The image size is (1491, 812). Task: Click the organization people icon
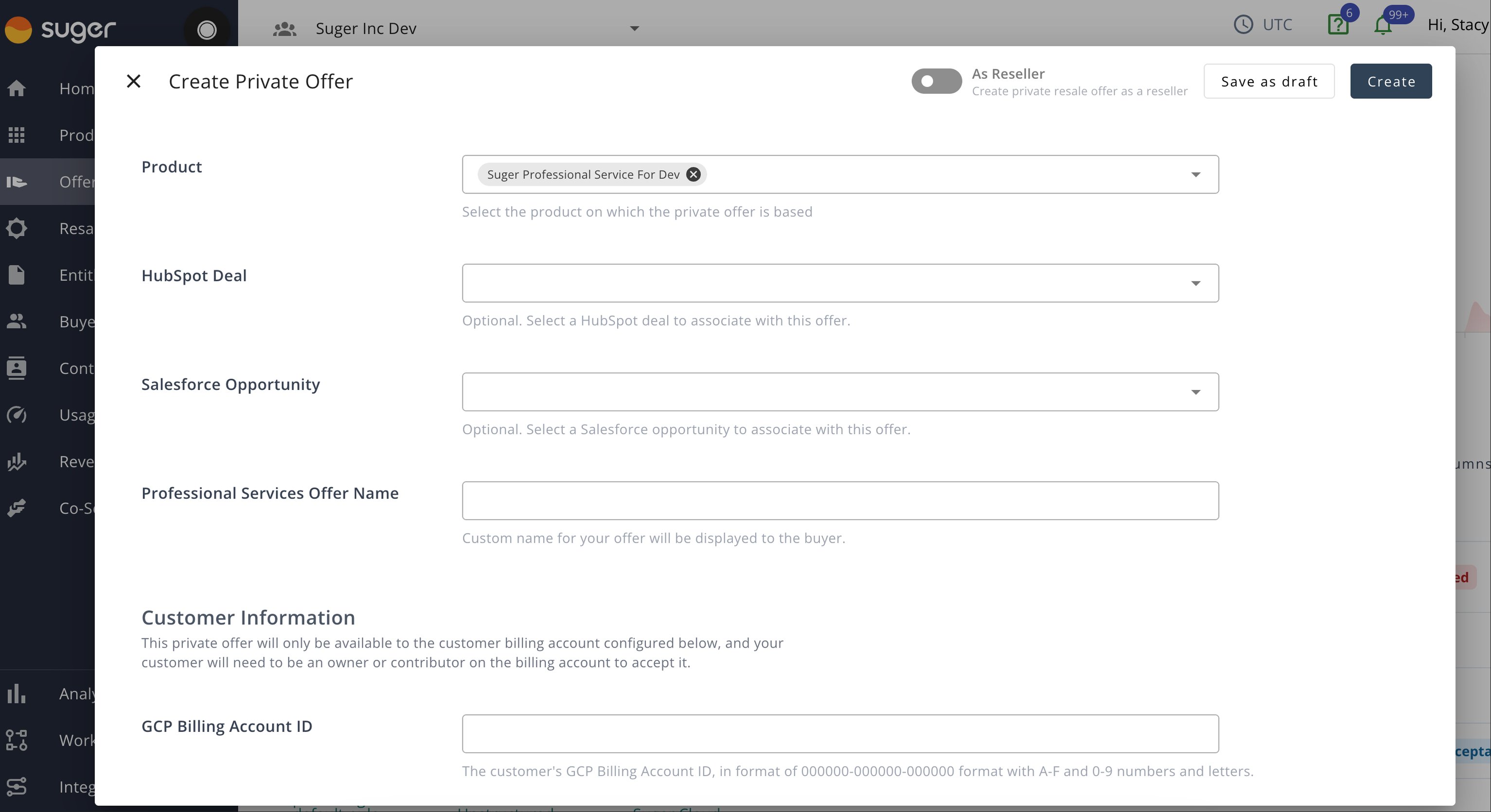284,28
